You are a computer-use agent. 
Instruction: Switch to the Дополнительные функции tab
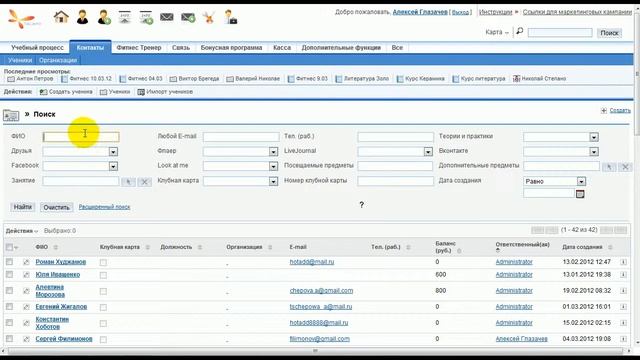pos(341,48)
